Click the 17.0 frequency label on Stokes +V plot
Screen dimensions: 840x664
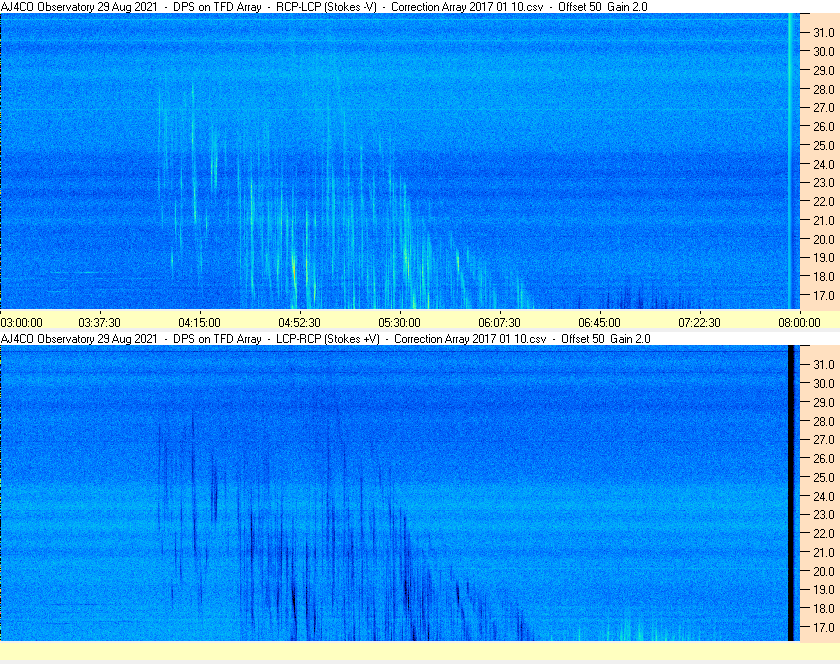(824, 627)
